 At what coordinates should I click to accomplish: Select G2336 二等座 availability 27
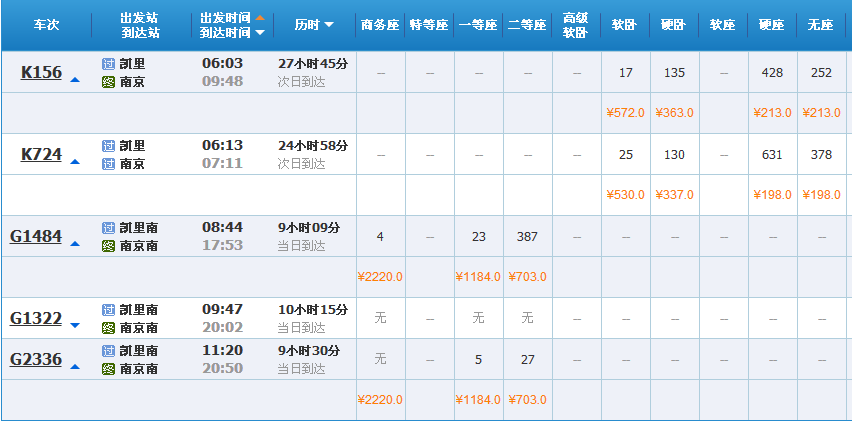527,360
